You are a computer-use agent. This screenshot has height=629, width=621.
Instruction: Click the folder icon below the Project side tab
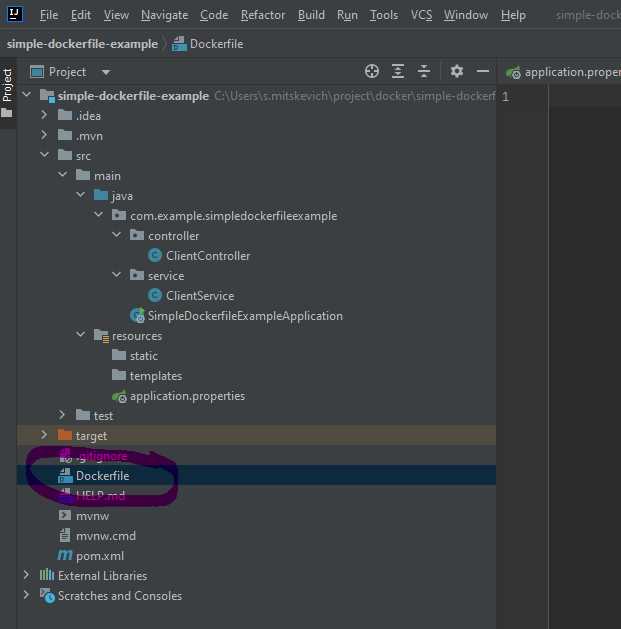[x=6, y=114]
